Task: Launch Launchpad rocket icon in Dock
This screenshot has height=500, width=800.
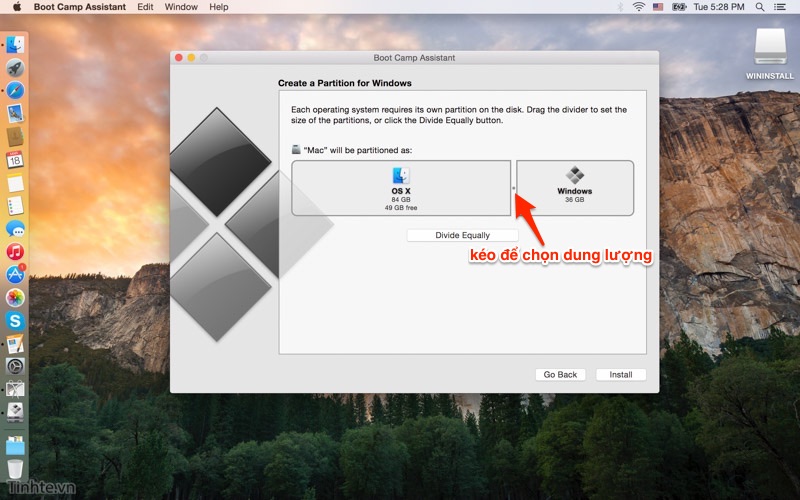Action: click(x=15, y=67)
